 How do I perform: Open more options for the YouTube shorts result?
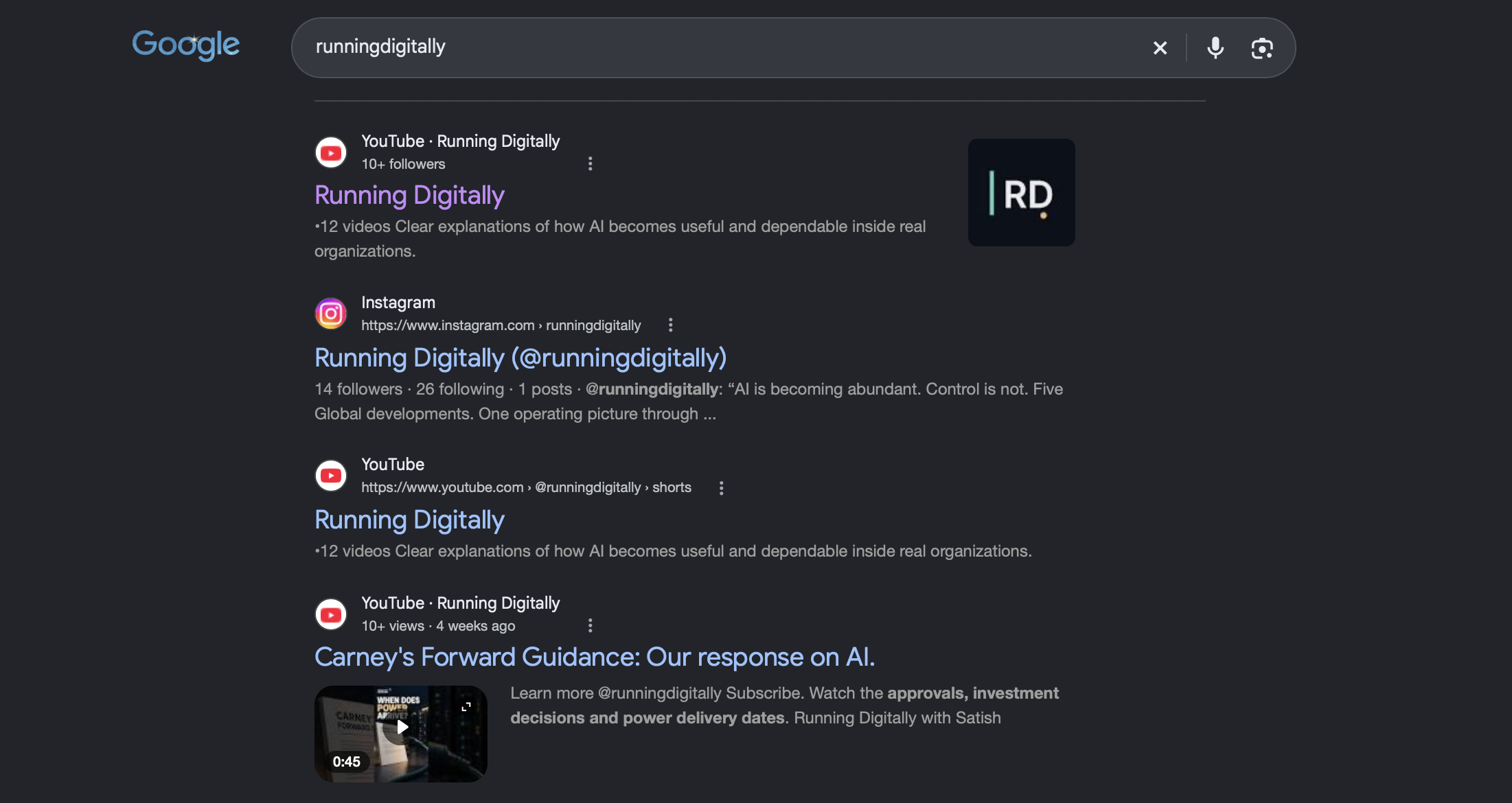click(721, 487)
